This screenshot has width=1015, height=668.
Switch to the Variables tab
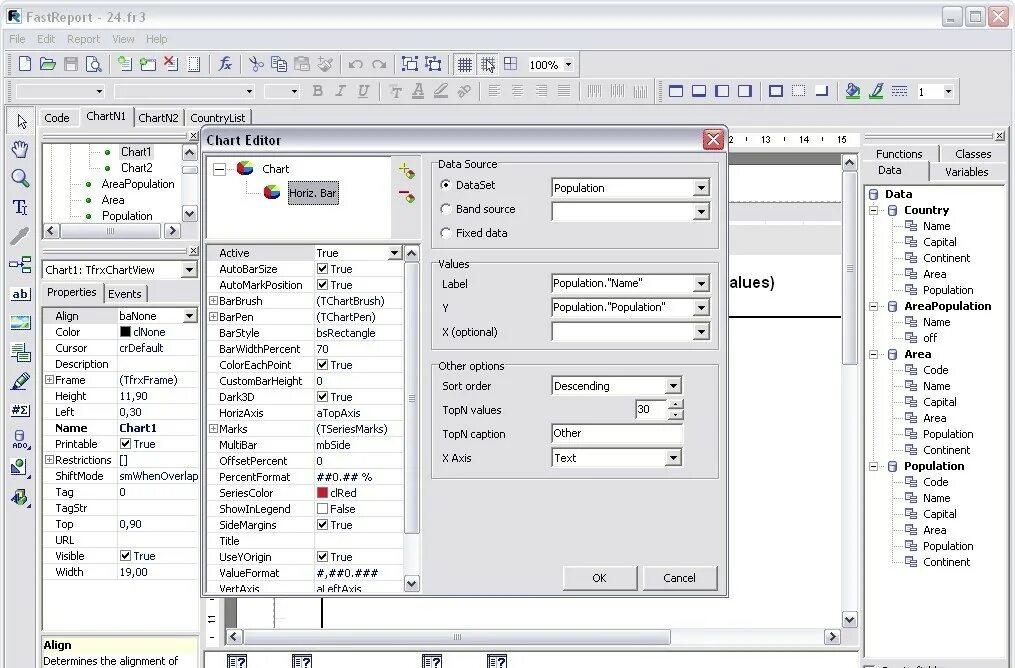click(x=966, y=172)
